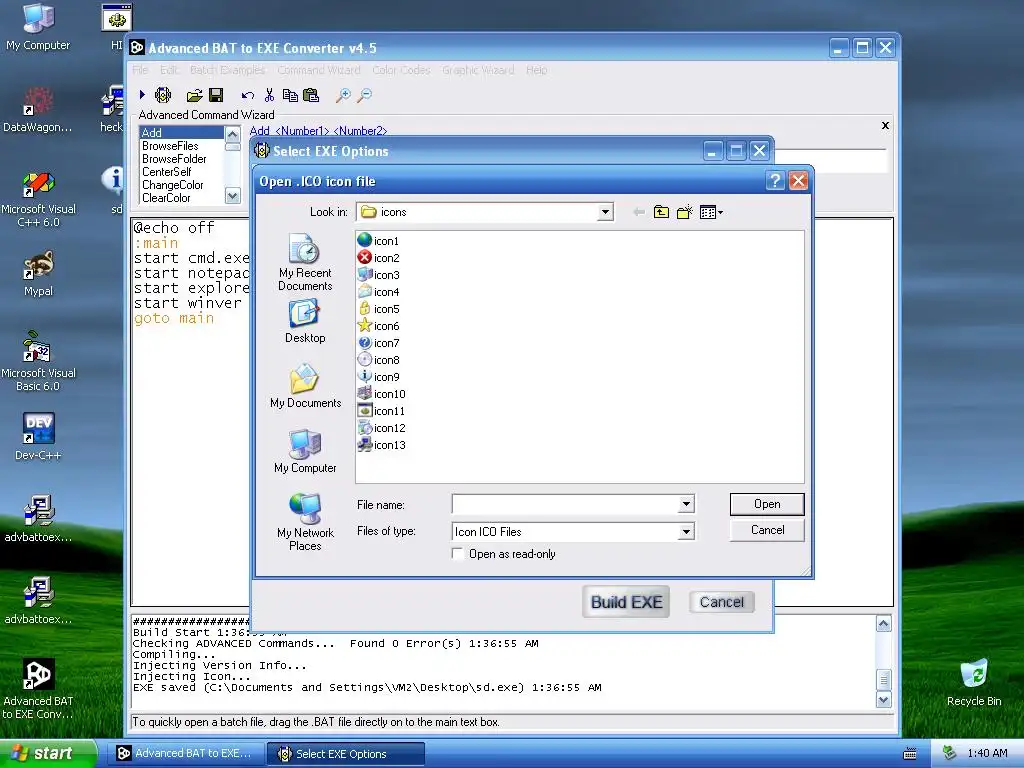The height and width of the screenshot is (768, 1024).
Task: Select the icon10 file
Action: 381,394
